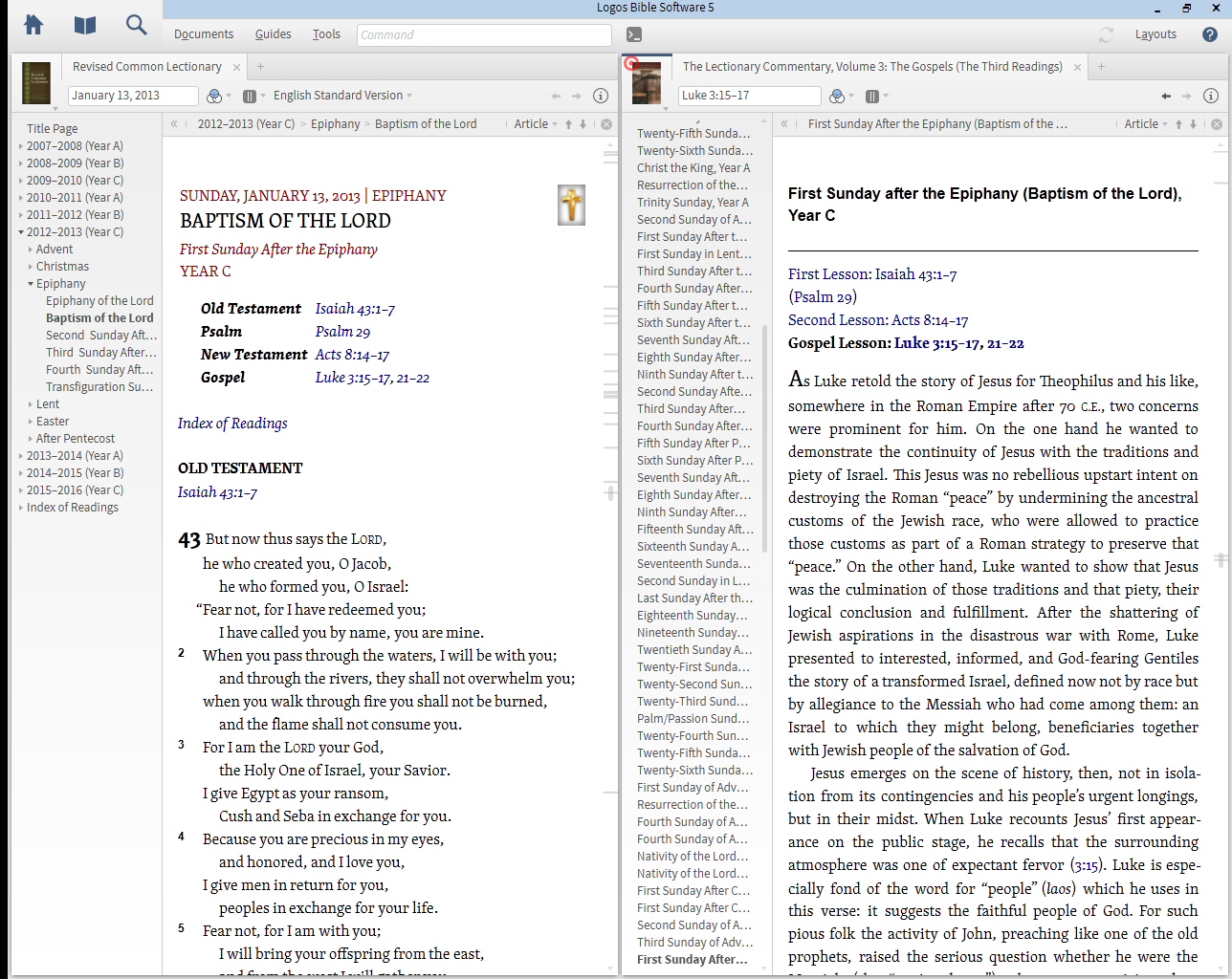The height and width of the screenshot is (979, 1232).
Task: Open the Help question mark icon
Action: point(1210,34)
